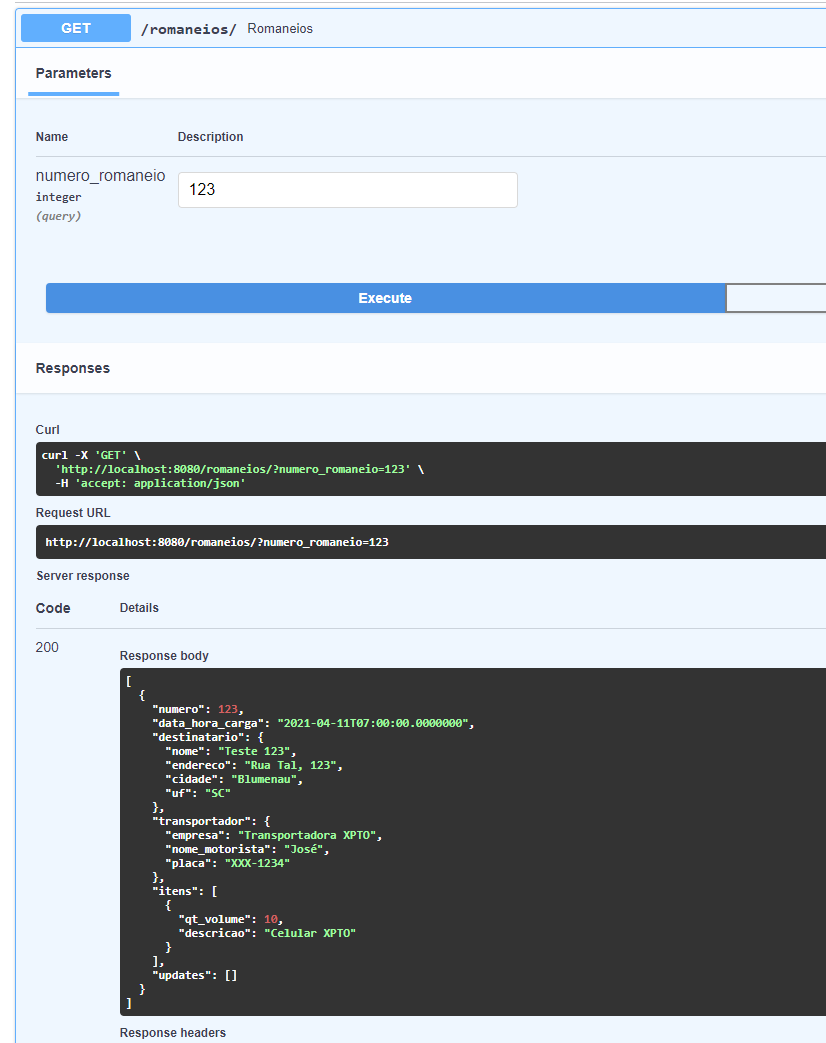Click the numero_romaneio input field
This screenshot has width=826, height=1043.
tap(348, 190)
